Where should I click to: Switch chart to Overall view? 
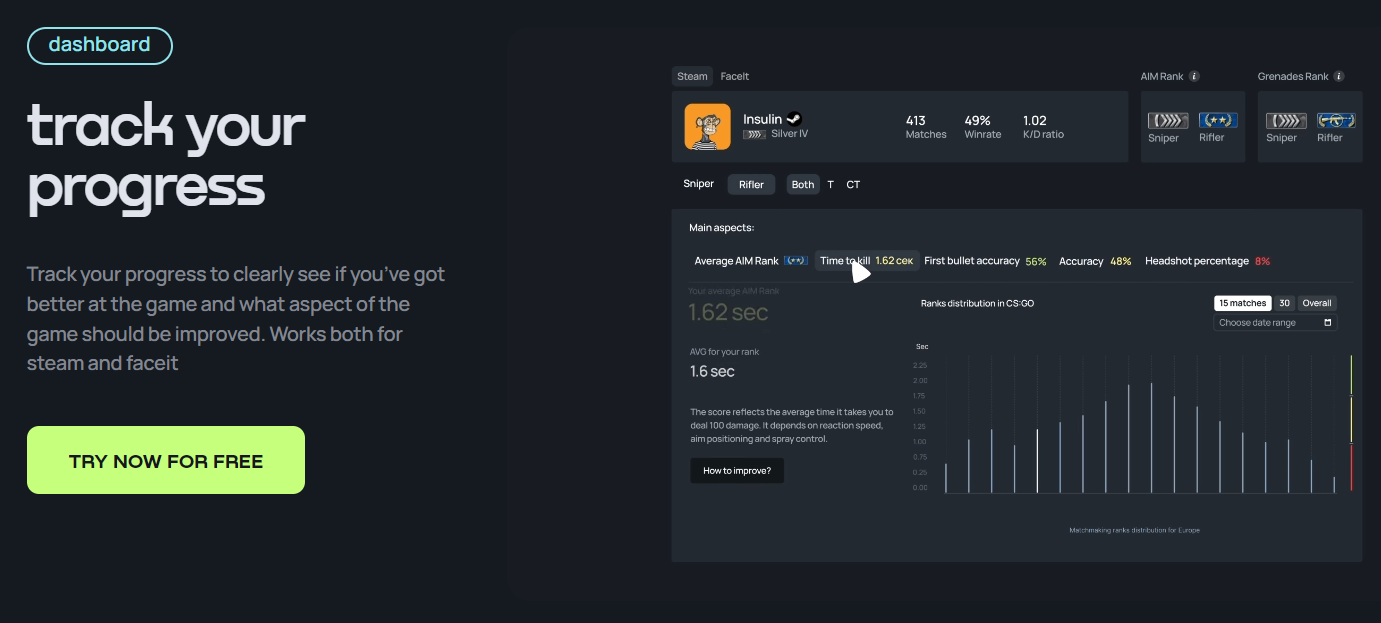[x=1316, y=303]
